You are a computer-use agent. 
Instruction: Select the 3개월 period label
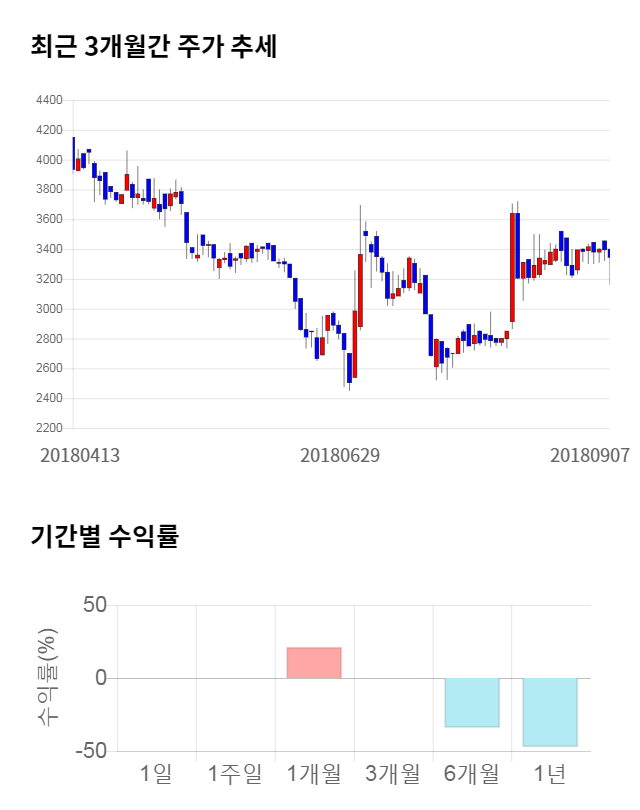(393, 773)
